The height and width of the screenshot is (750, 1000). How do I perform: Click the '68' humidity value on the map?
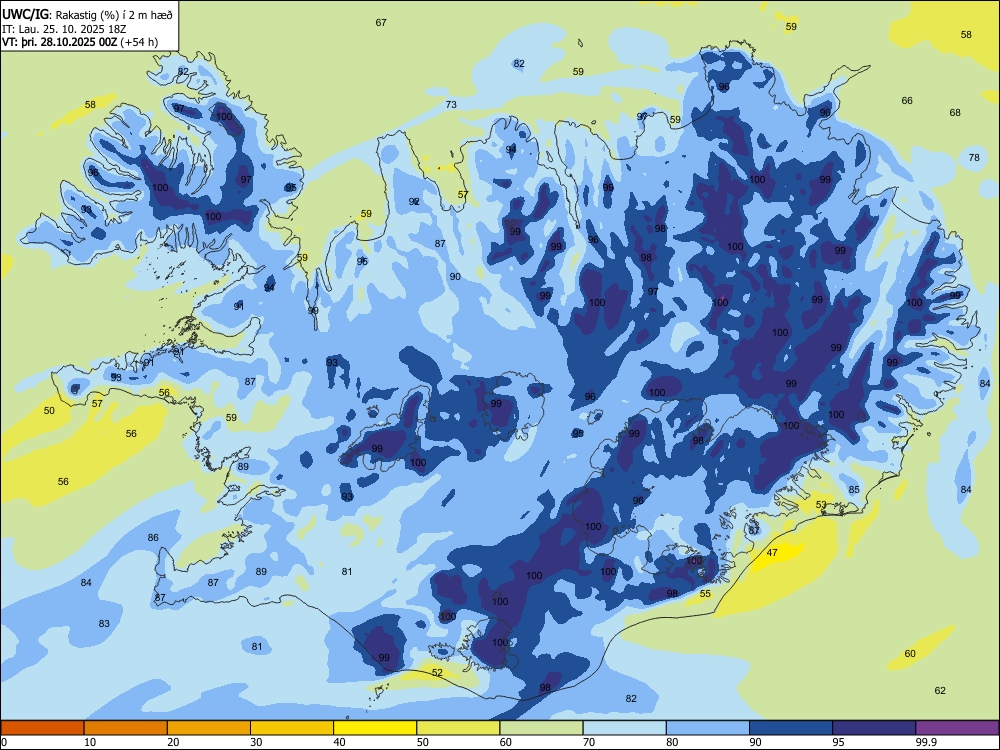pos(955,112)
